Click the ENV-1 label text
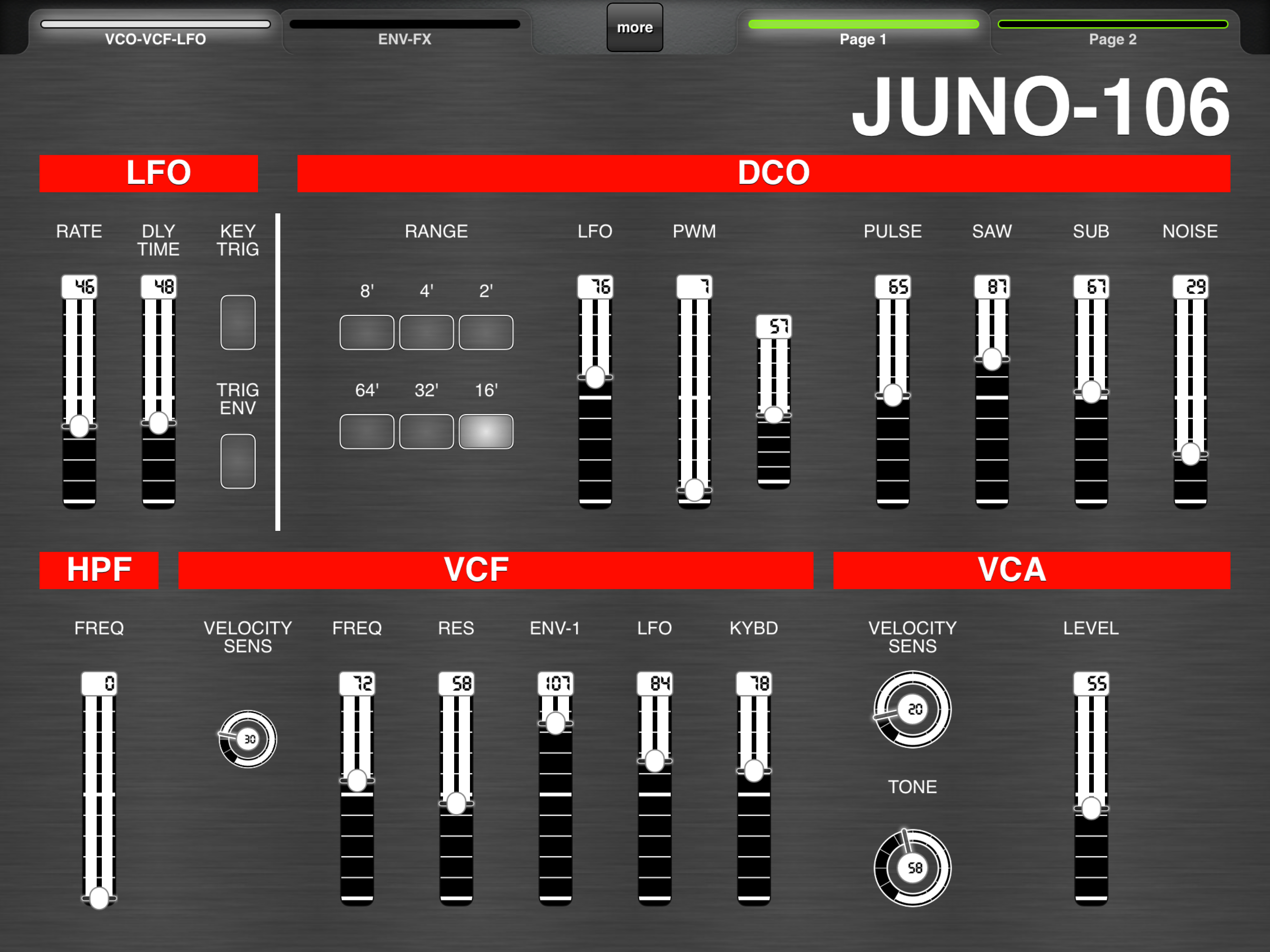 coord(555,628)
